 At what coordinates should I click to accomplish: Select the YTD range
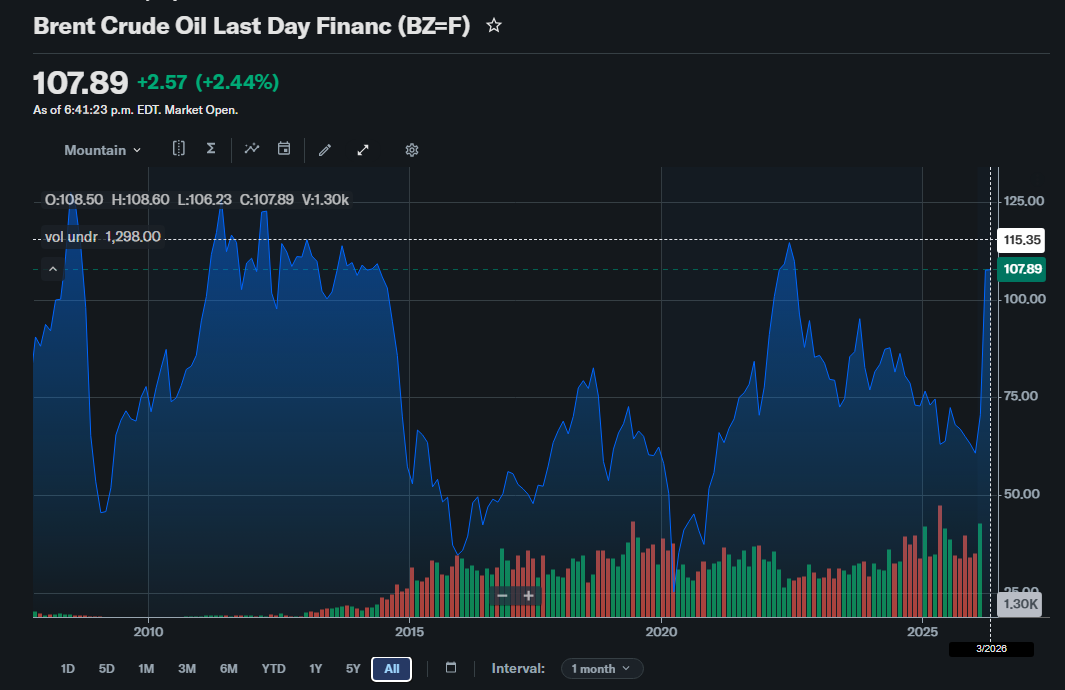coord(274,669)
